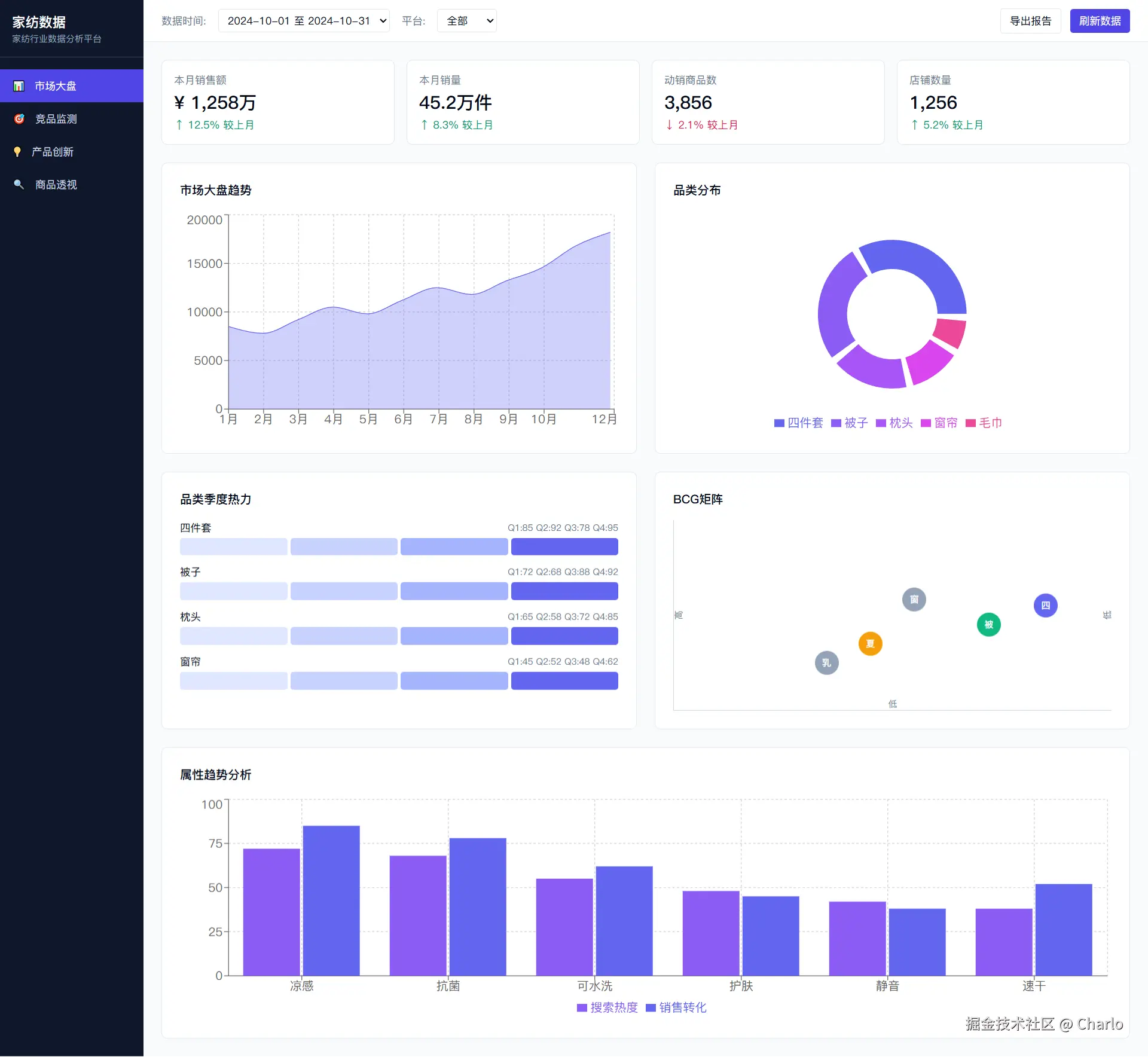Click the orange 夏 bubble in BCG matrix
Image resolution: width=1148 pixels, height=1057 pixels.
870,644
